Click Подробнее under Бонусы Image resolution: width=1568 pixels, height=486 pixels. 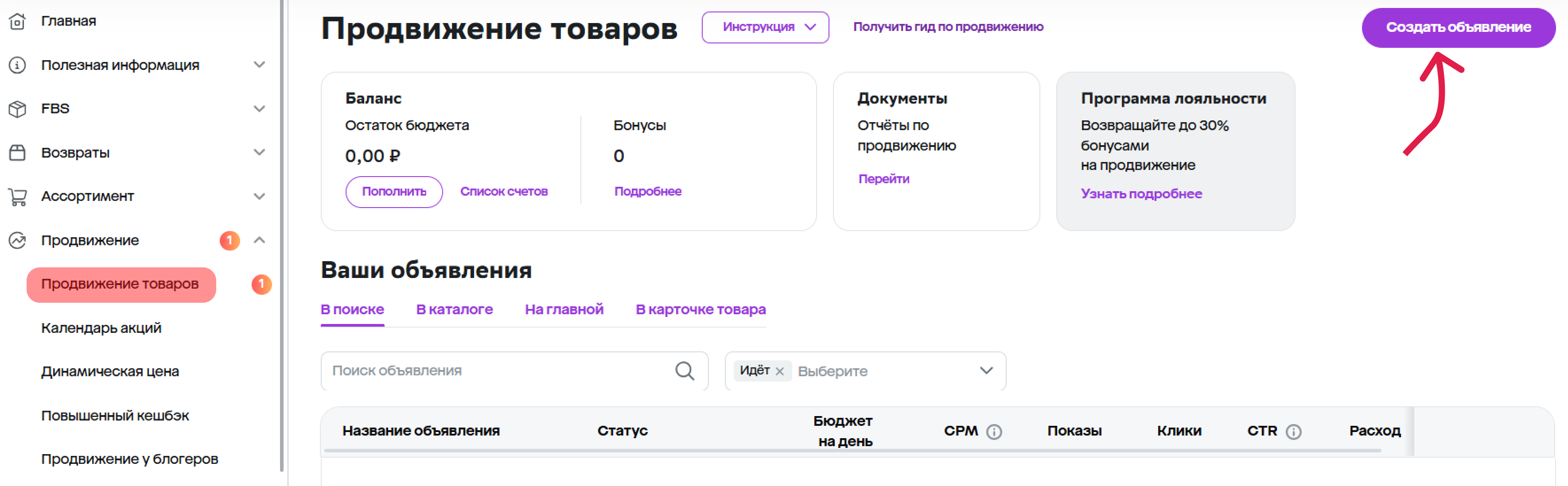[x=648, y=192]
